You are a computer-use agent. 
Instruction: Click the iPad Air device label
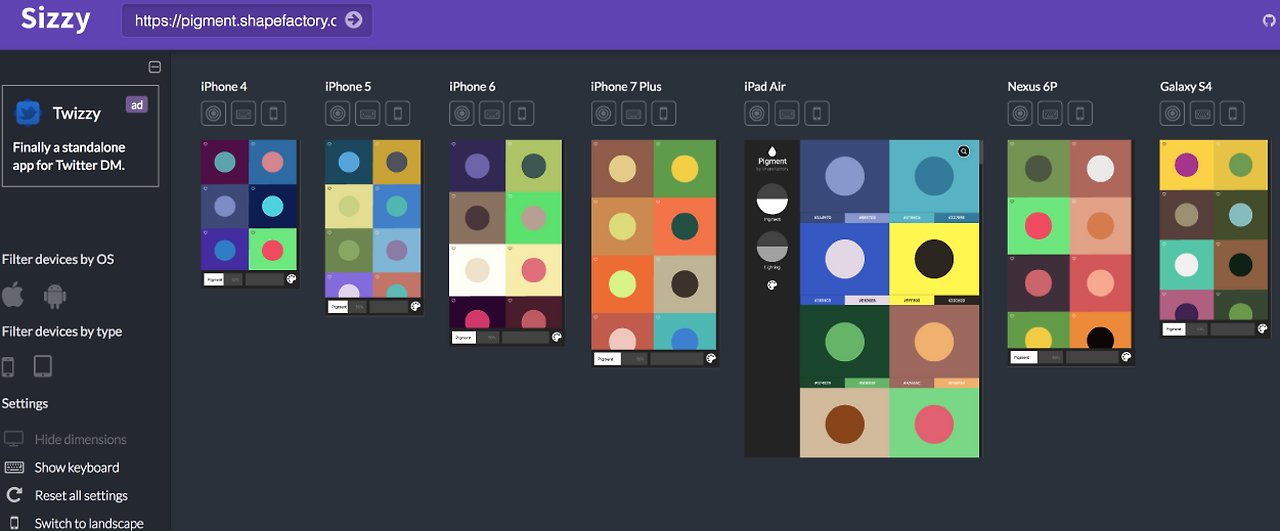(x=765, y=86)
